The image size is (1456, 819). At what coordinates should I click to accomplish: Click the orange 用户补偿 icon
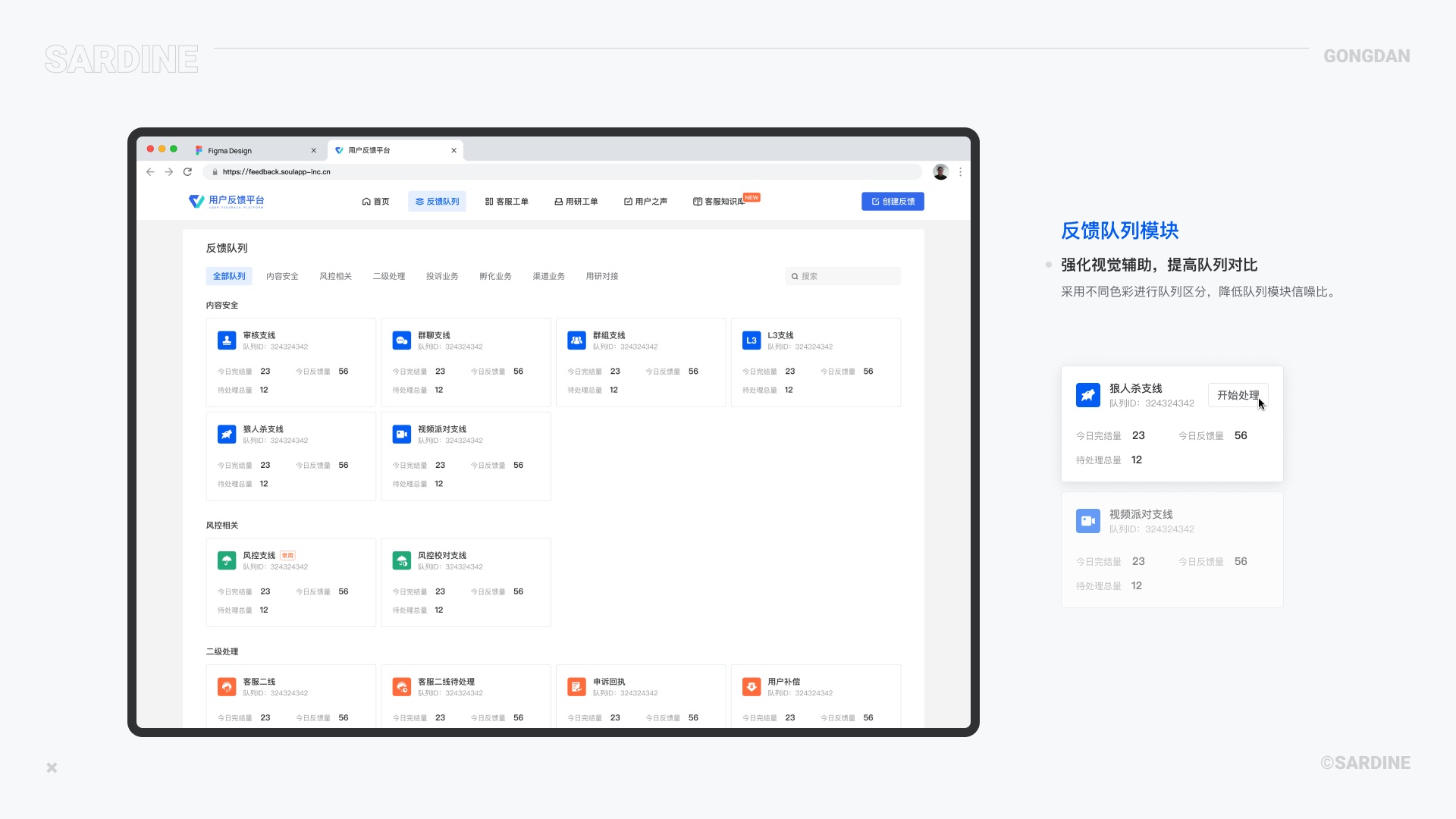[752, 687]
